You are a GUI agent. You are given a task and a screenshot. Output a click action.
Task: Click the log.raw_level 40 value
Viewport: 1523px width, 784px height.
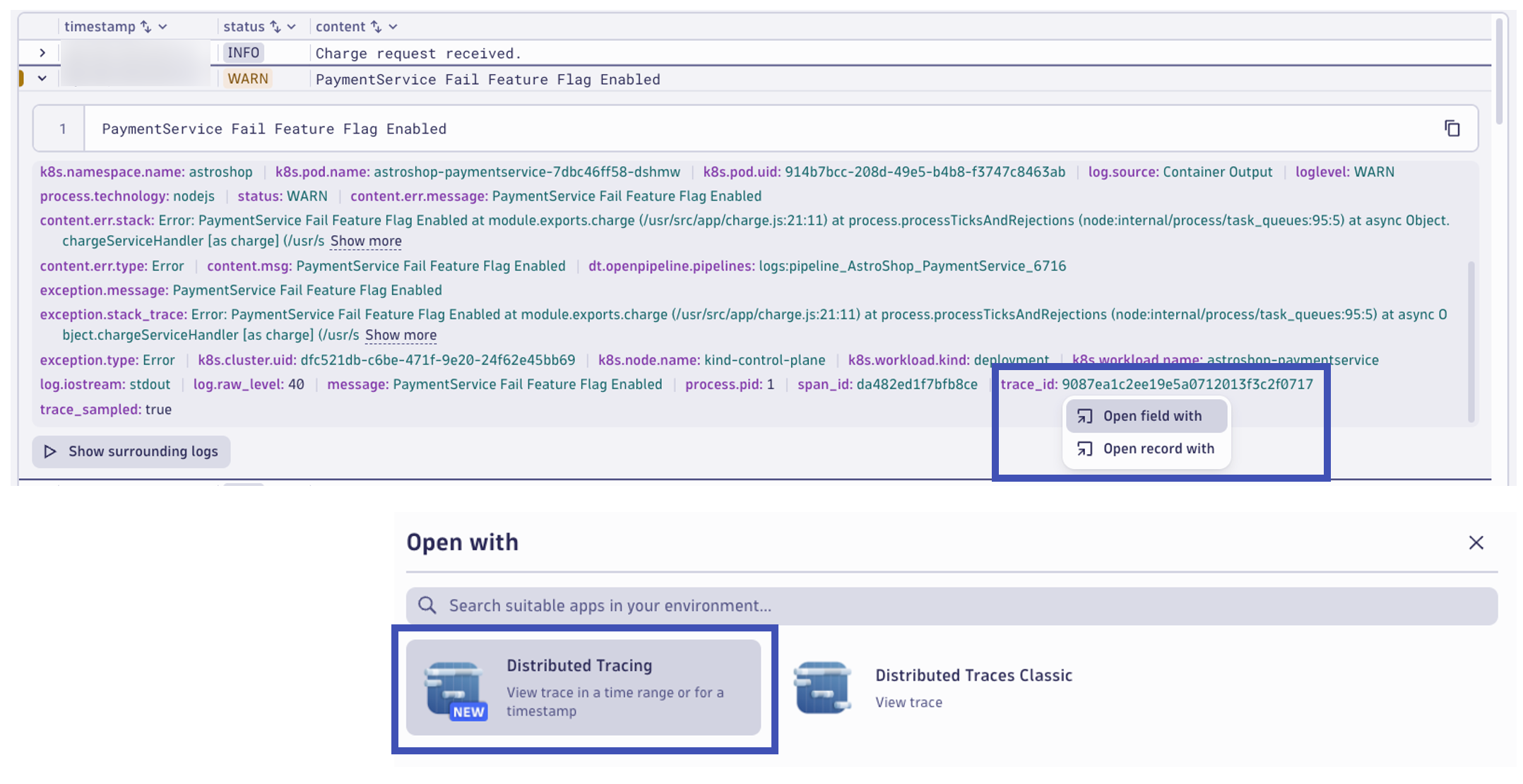[x=296, y=384]
